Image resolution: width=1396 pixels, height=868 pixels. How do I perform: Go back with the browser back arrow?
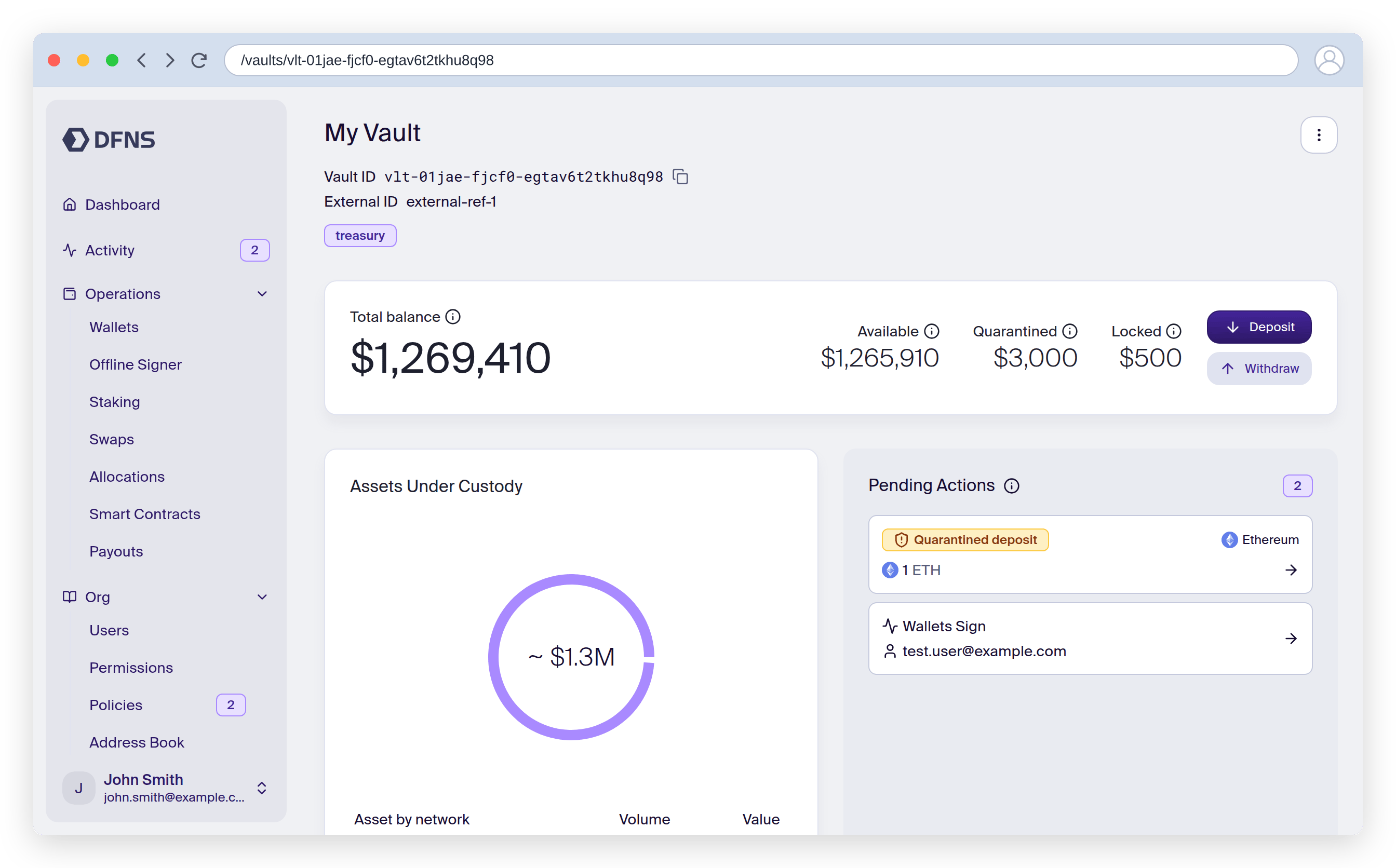pyautogui.click(x=142, y=60)
